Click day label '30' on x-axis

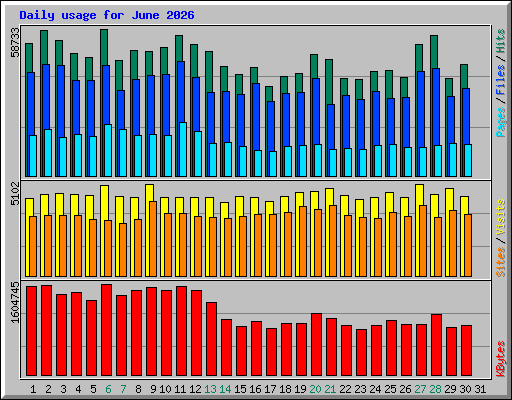click(x=465, y=389)
